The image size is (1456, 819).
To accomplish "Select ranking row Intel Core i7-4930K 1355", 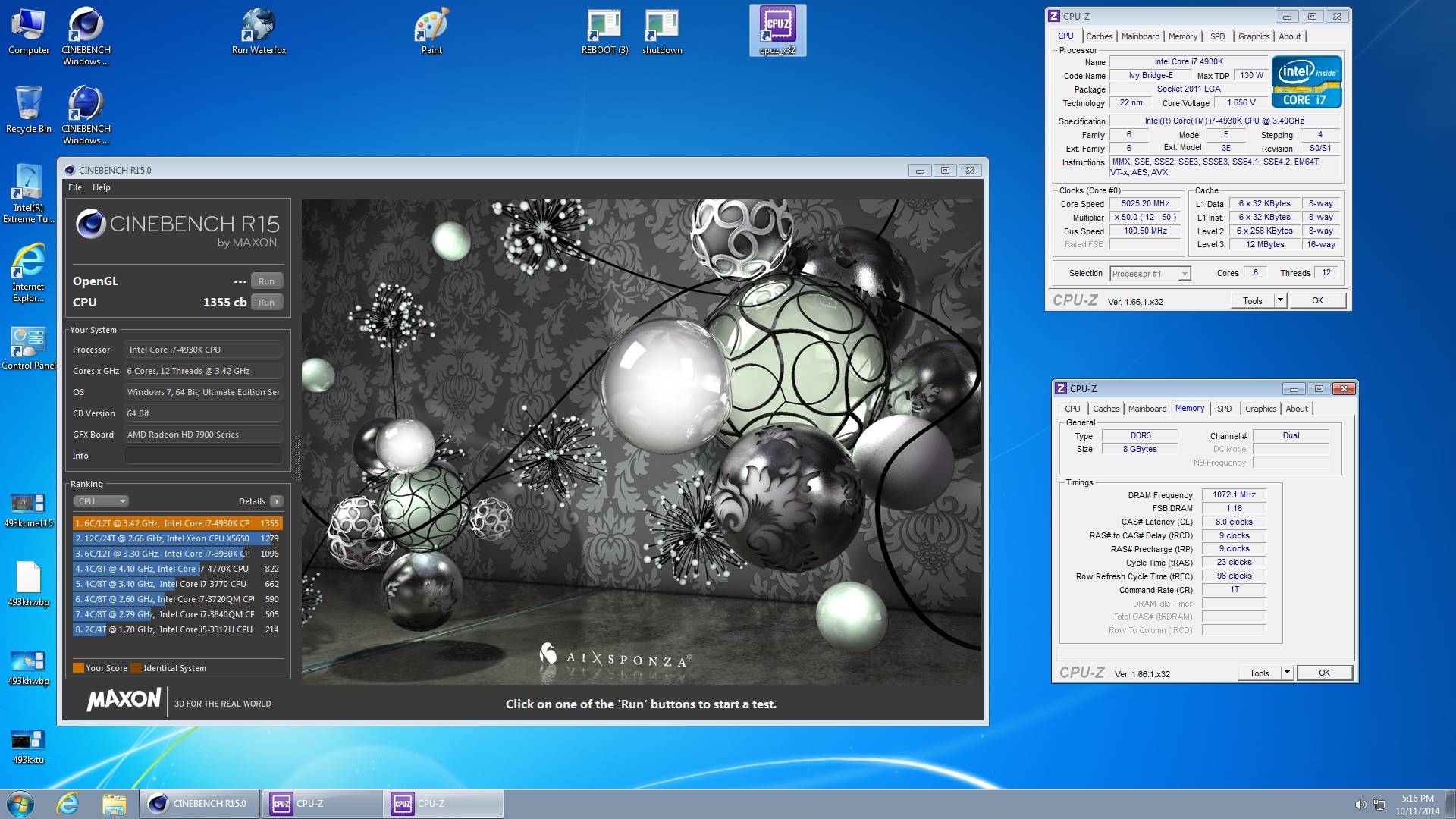I will point(177,523).
